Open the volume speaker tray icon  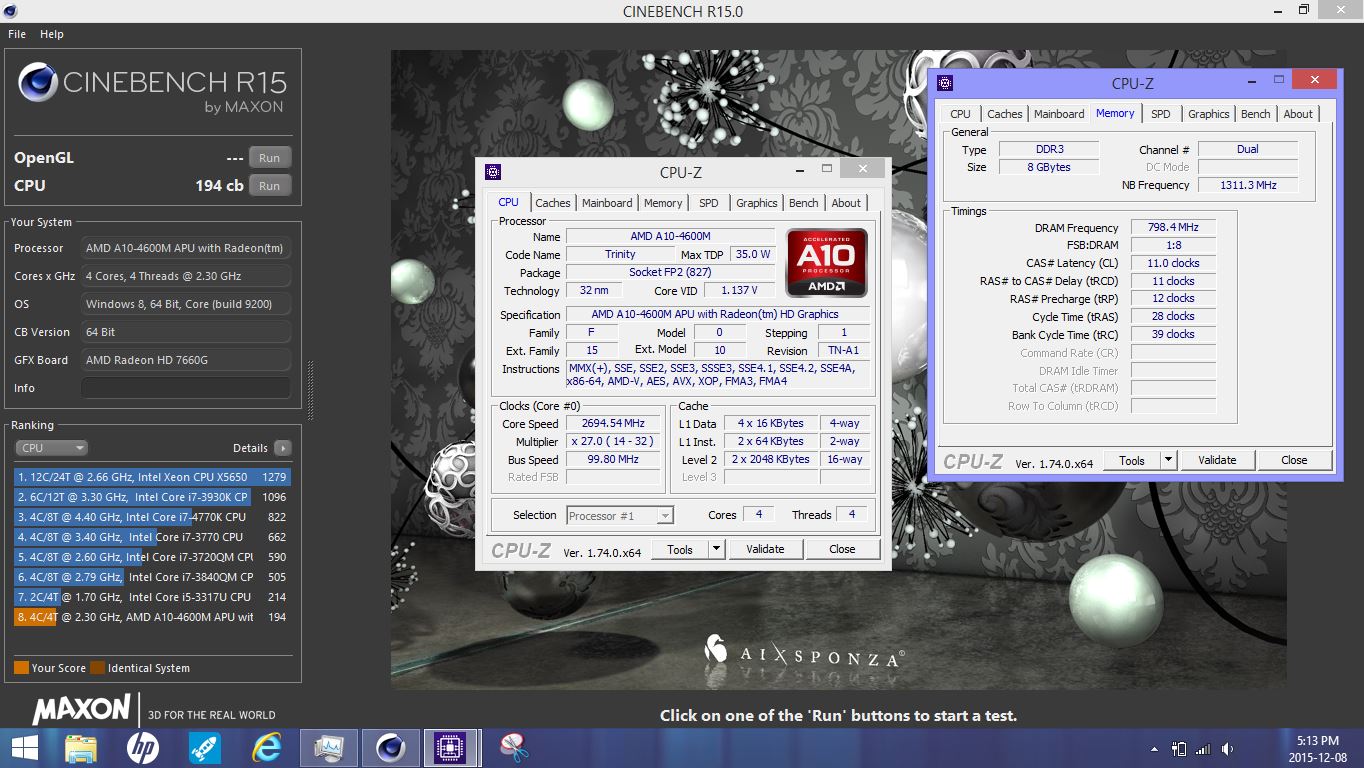point(1227,748)
